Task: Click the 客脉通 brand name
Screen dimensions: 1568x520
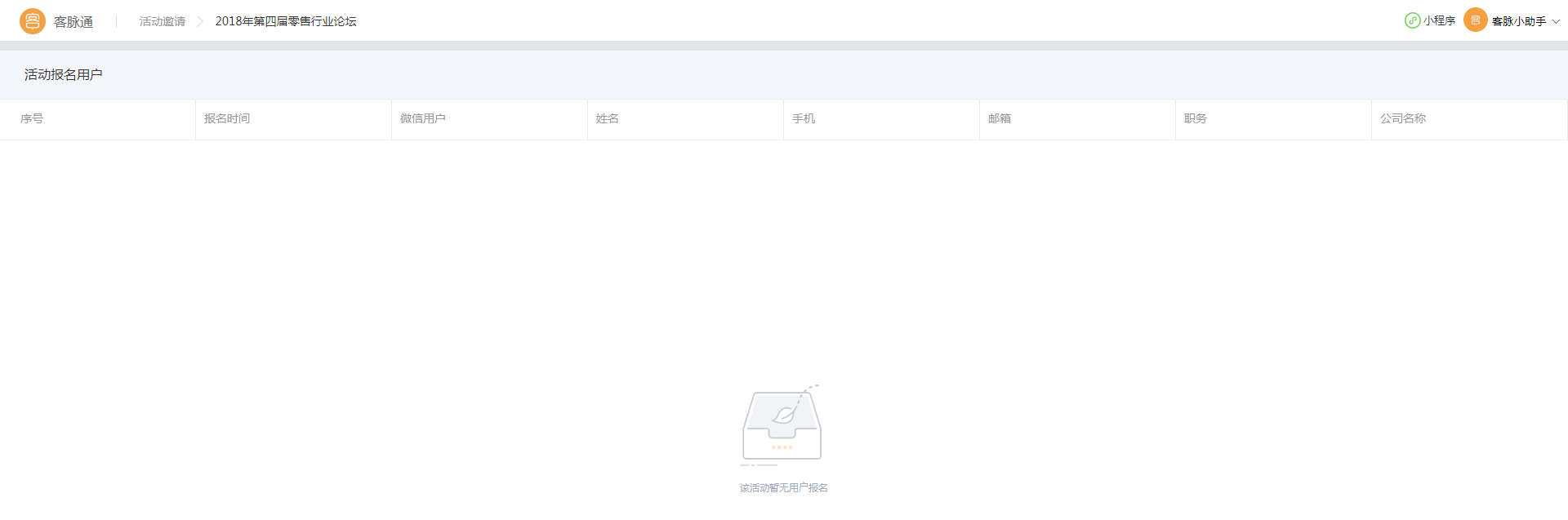Action: (73, 22)
